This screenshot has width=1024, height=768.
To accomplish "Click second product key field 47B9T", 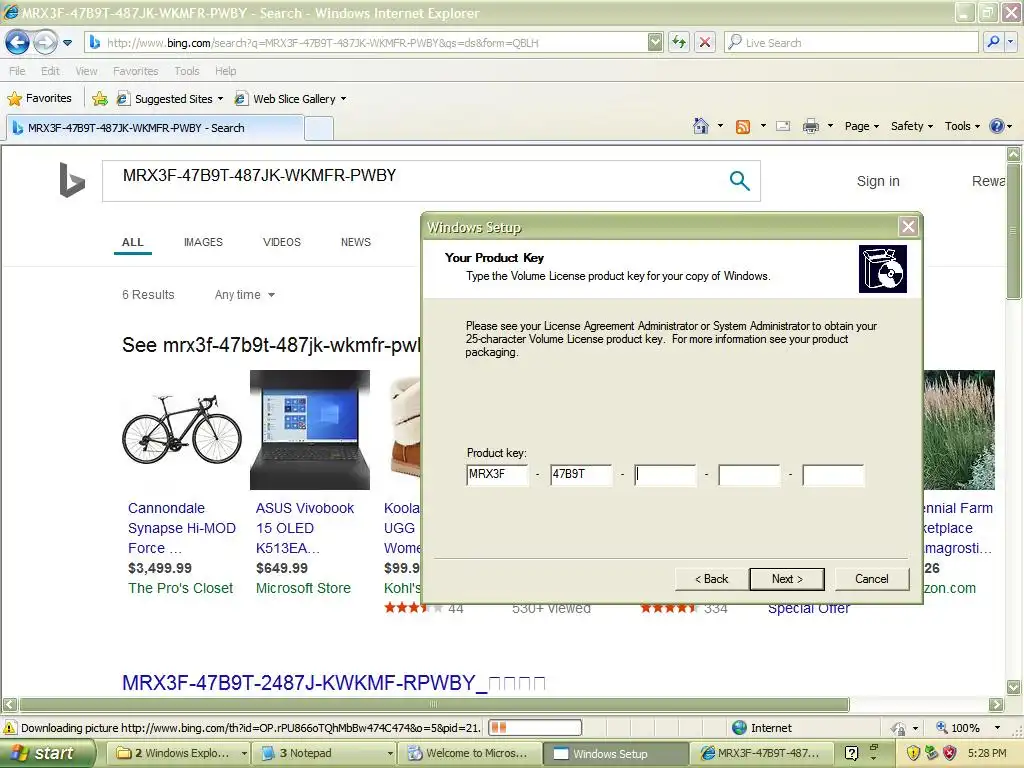I will (581, 475).
